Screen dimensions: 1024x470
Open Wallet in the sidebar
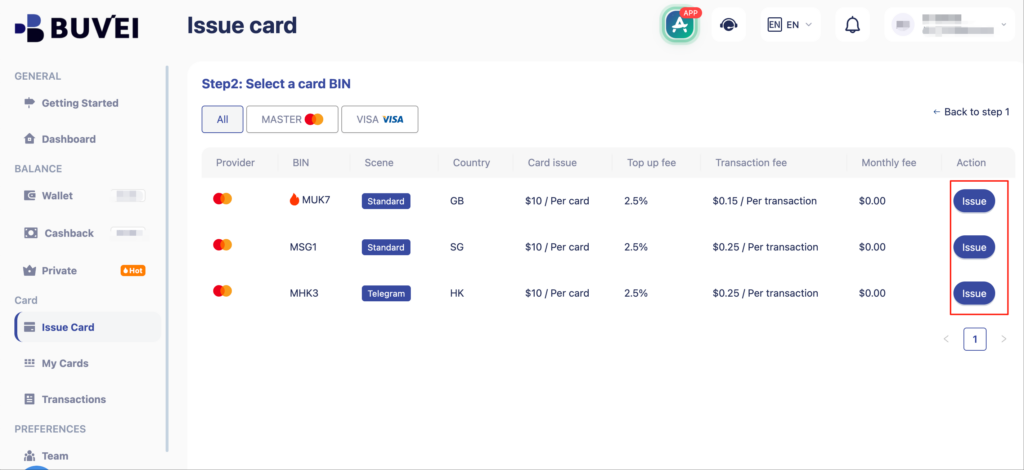pyautogui.click(x=57, y=196)
